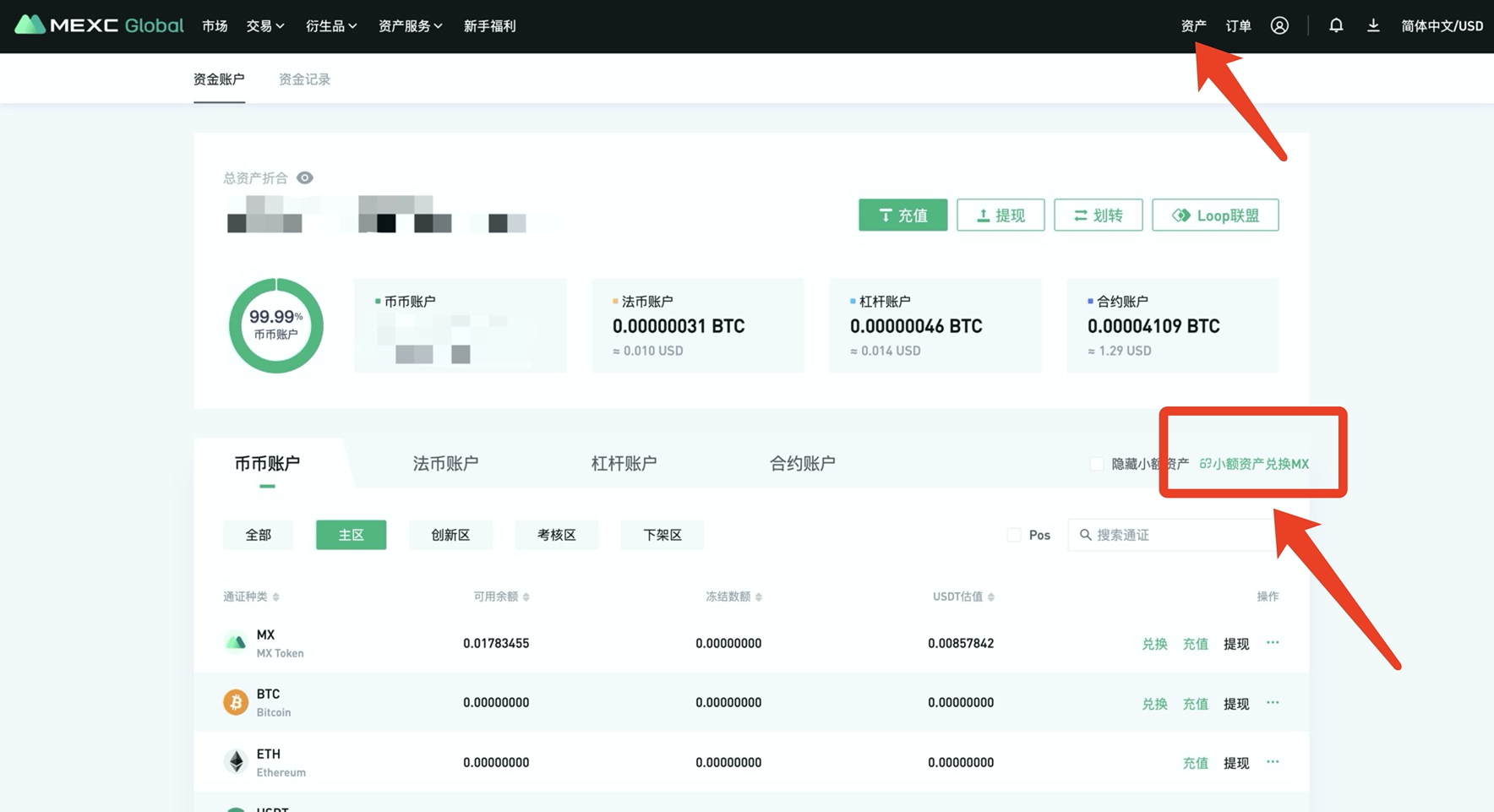Screen dimensions: 1494x812
Task: Filter tokens by 考核区
Action: pos(556,535)
